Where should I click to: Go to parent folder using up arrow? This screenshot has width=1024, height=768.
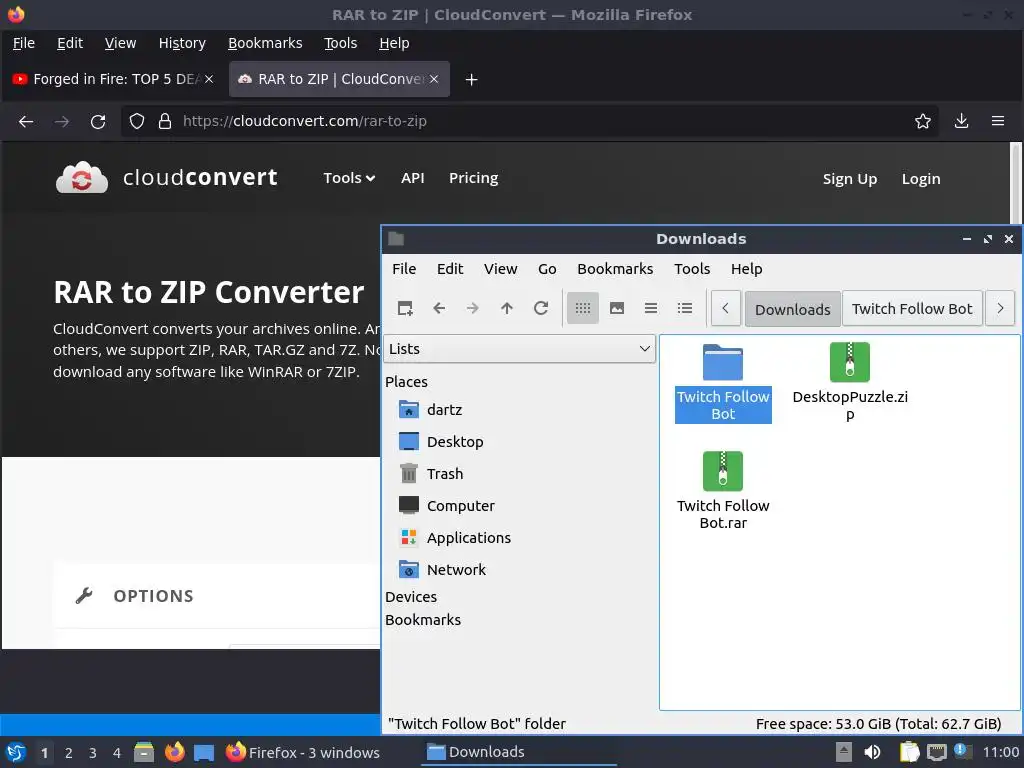coord(507,308)
